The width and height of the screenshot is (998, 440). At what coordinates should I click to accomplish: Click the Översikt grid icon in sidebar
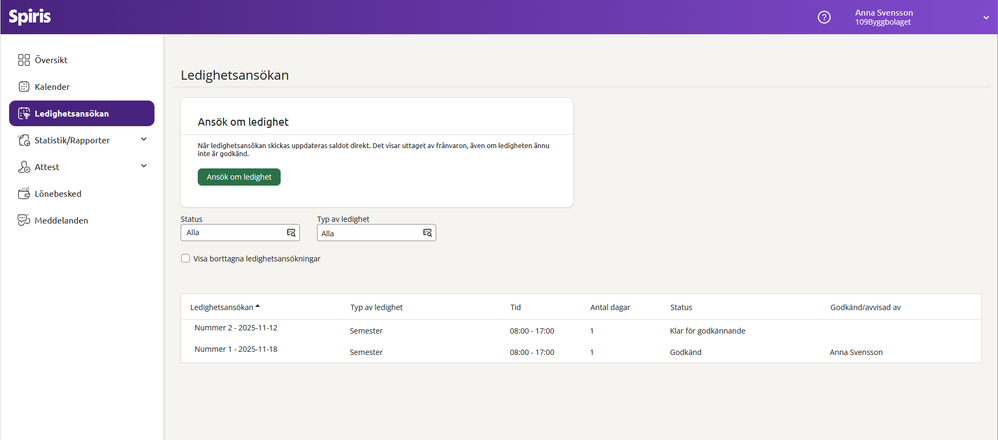[25, 60]
